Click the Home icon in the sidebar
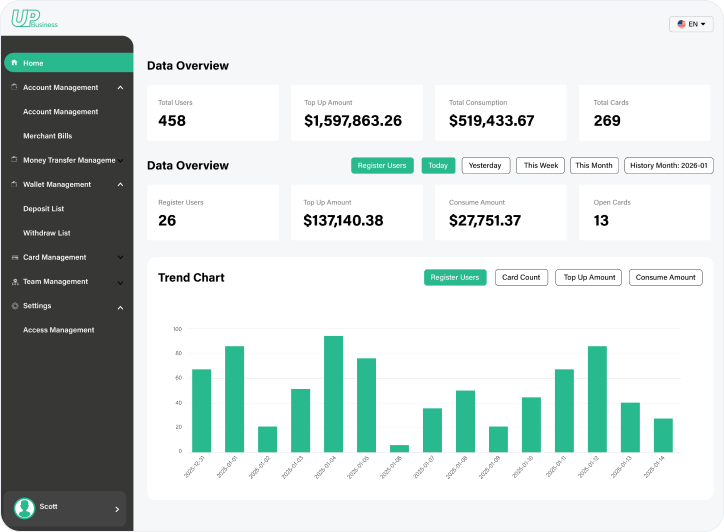 14,63
